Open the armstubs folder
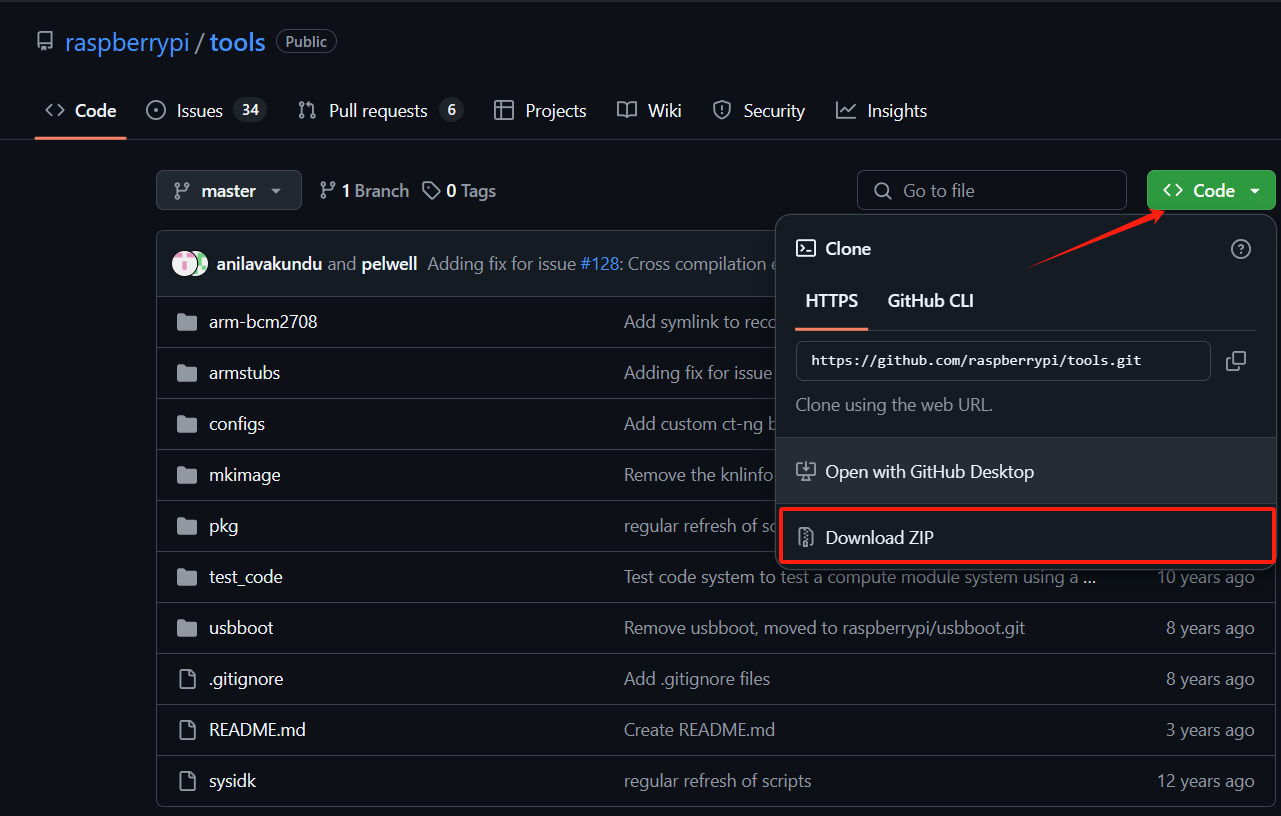 [x=244, y=373]
